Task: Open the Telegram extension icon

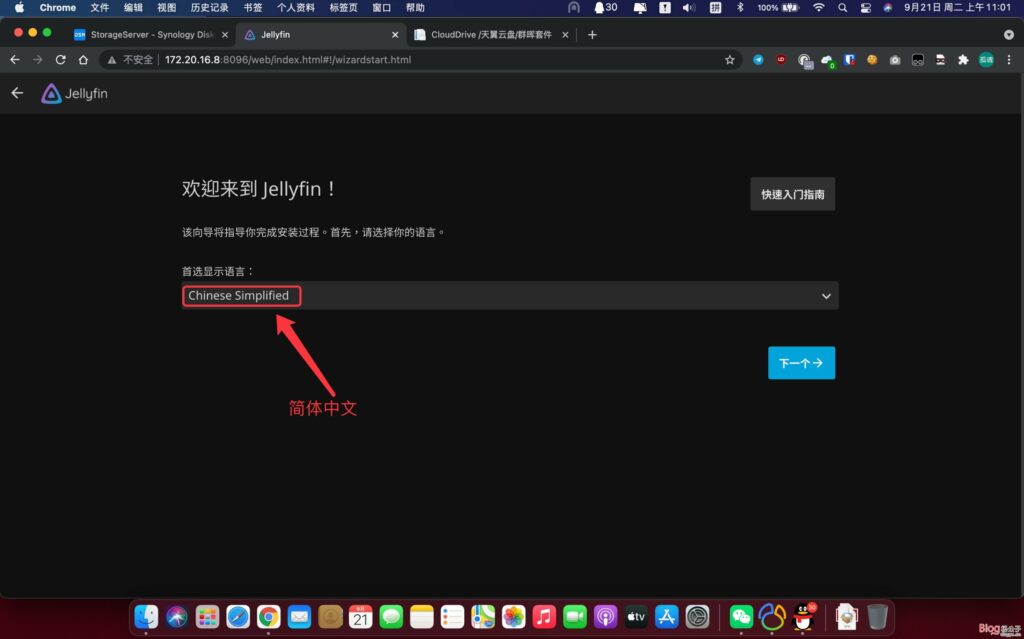Action: pyautogui.click(x=758, y=59)
